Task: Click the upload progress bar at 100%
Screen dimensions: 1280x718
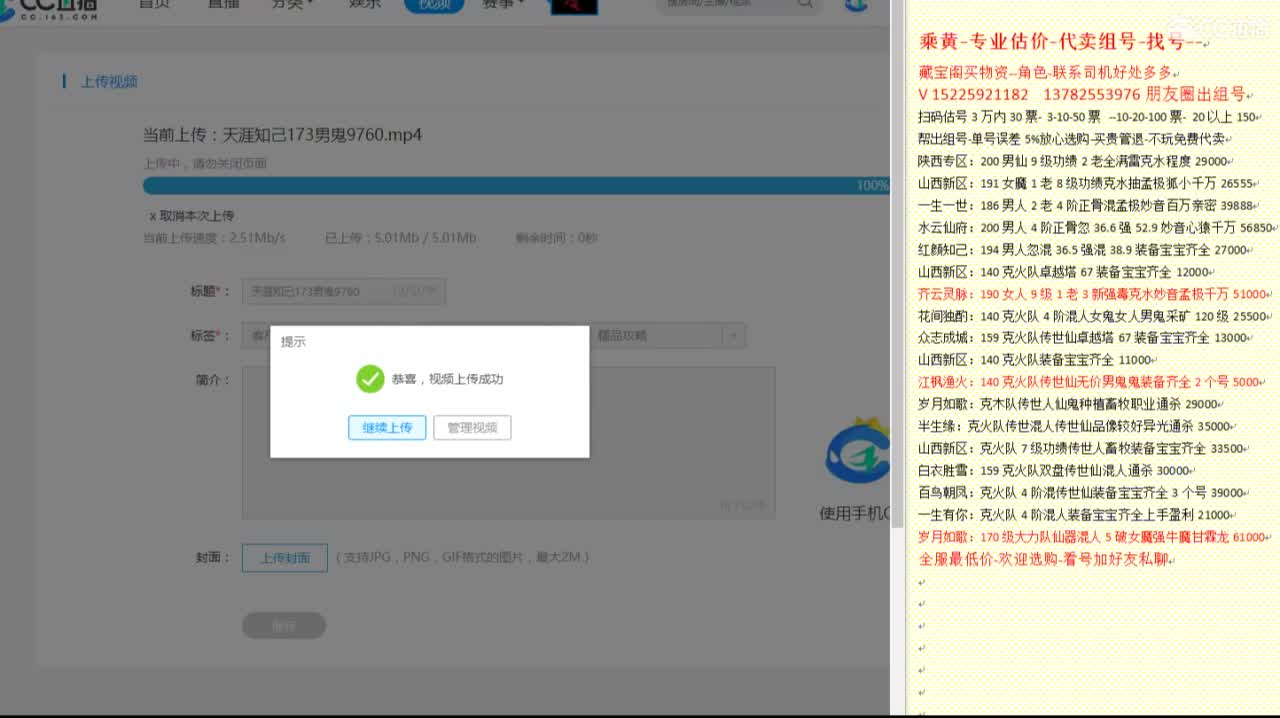Action: 515,186
